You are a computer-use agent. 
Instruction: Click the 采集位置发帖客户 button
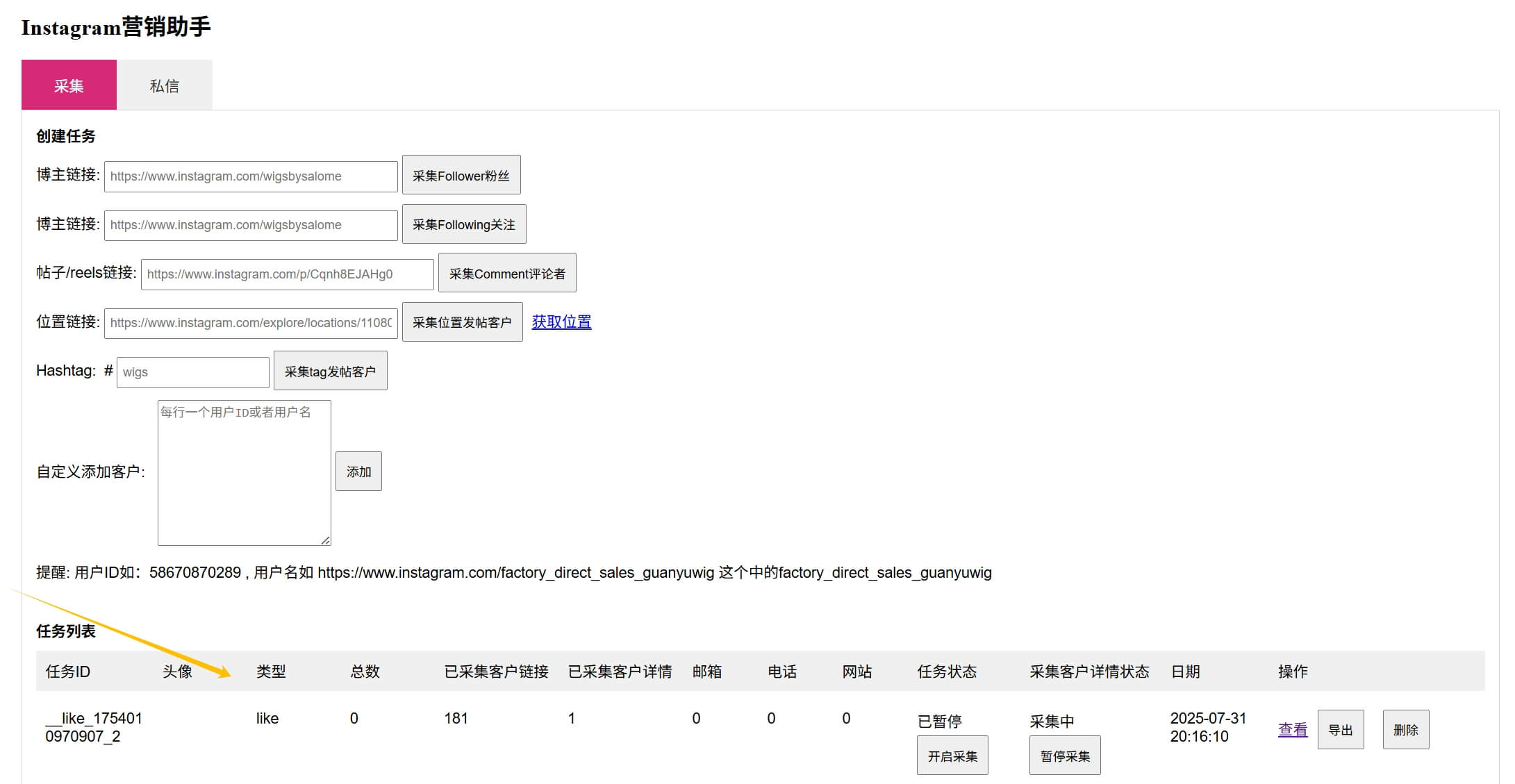[x=462, y=322]
